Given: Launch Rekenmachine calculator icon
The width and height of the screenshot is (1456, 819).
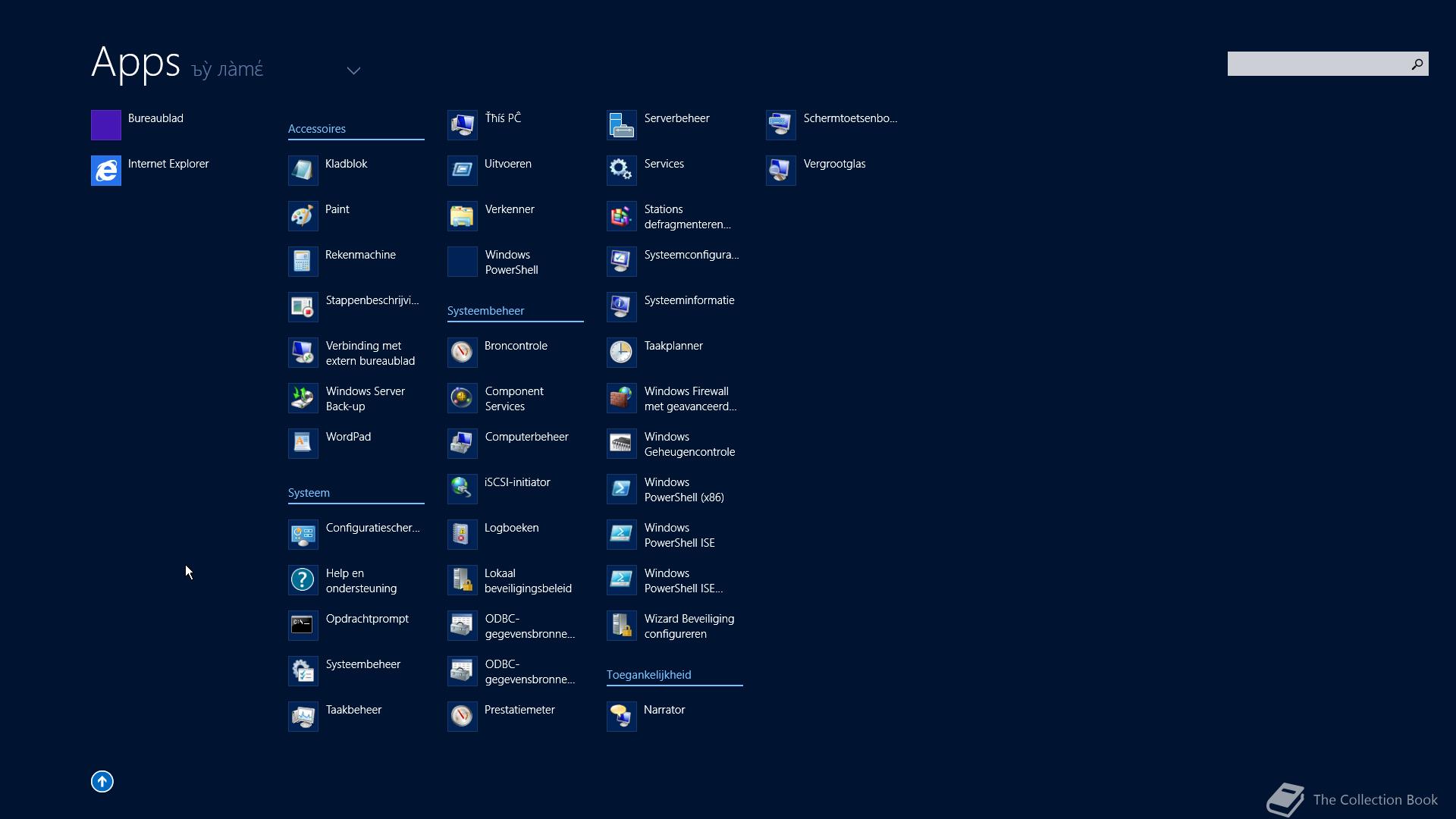Looking at the screenshot, I should [303, 262].
